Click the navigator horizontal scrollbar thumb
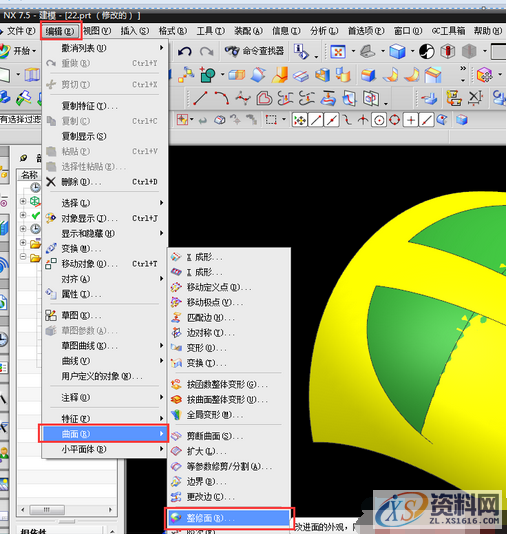The height and width of the screenshot is (534, 507). coord(47,509)
